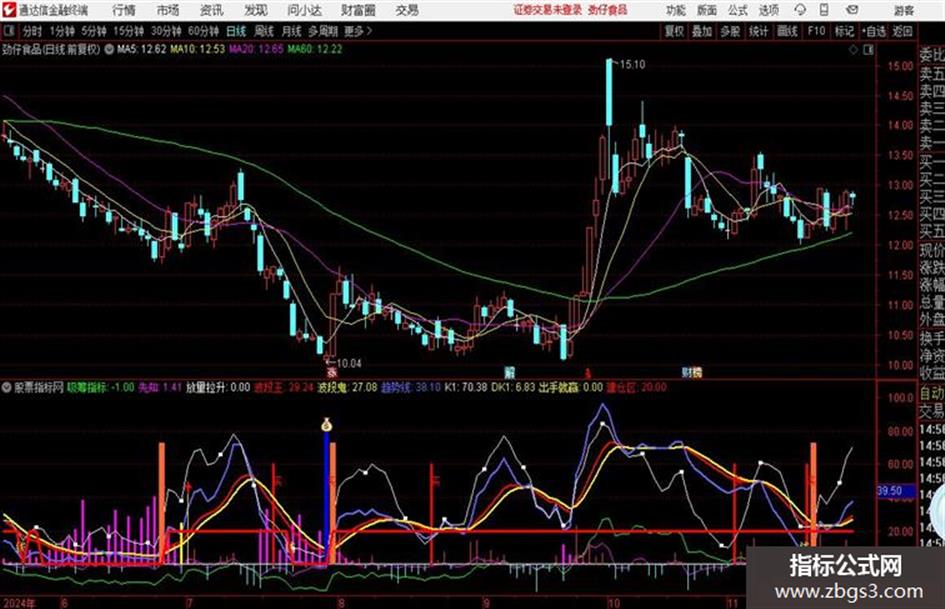Click the 多股 multi-stock button

(x=730, y=31)
